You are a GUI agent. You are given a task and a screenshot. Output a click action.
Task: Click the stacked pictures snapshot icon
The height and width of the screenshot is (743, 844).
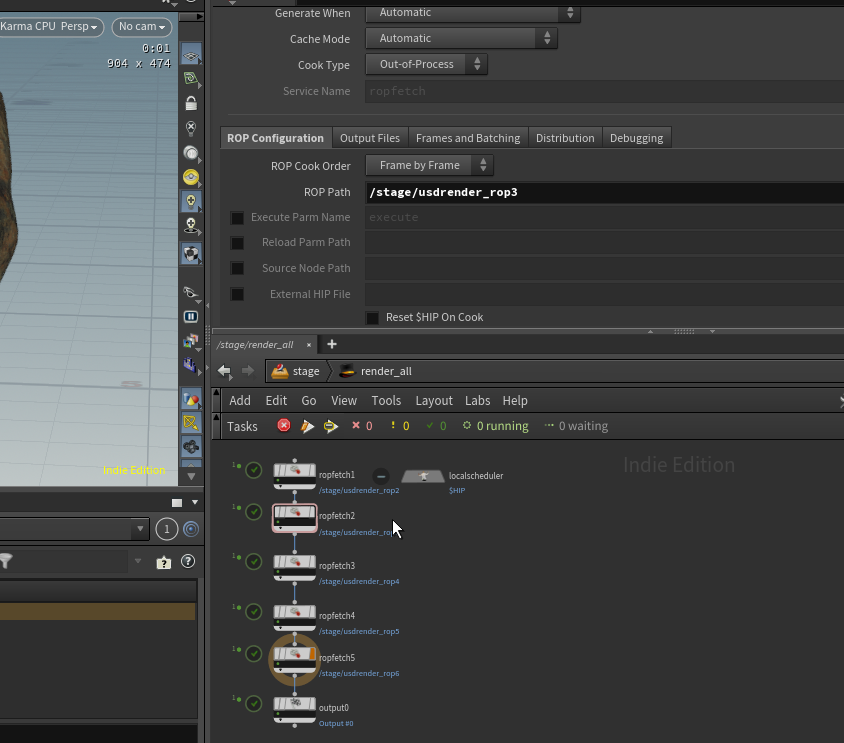191,341
